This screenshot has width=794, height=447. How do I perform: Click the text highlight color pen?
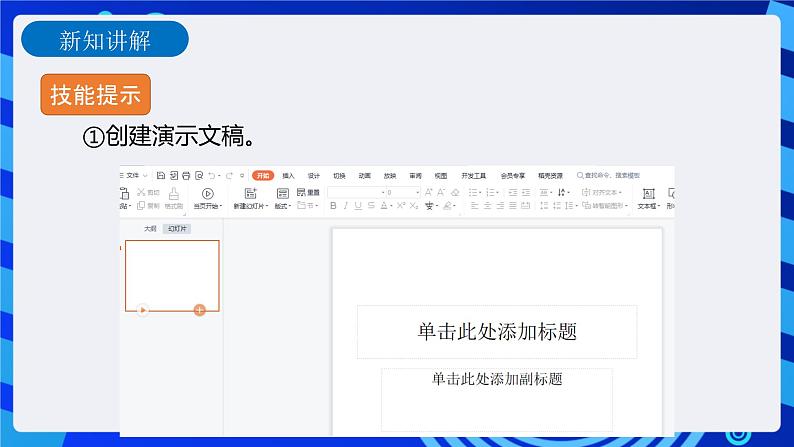point(449,205)
